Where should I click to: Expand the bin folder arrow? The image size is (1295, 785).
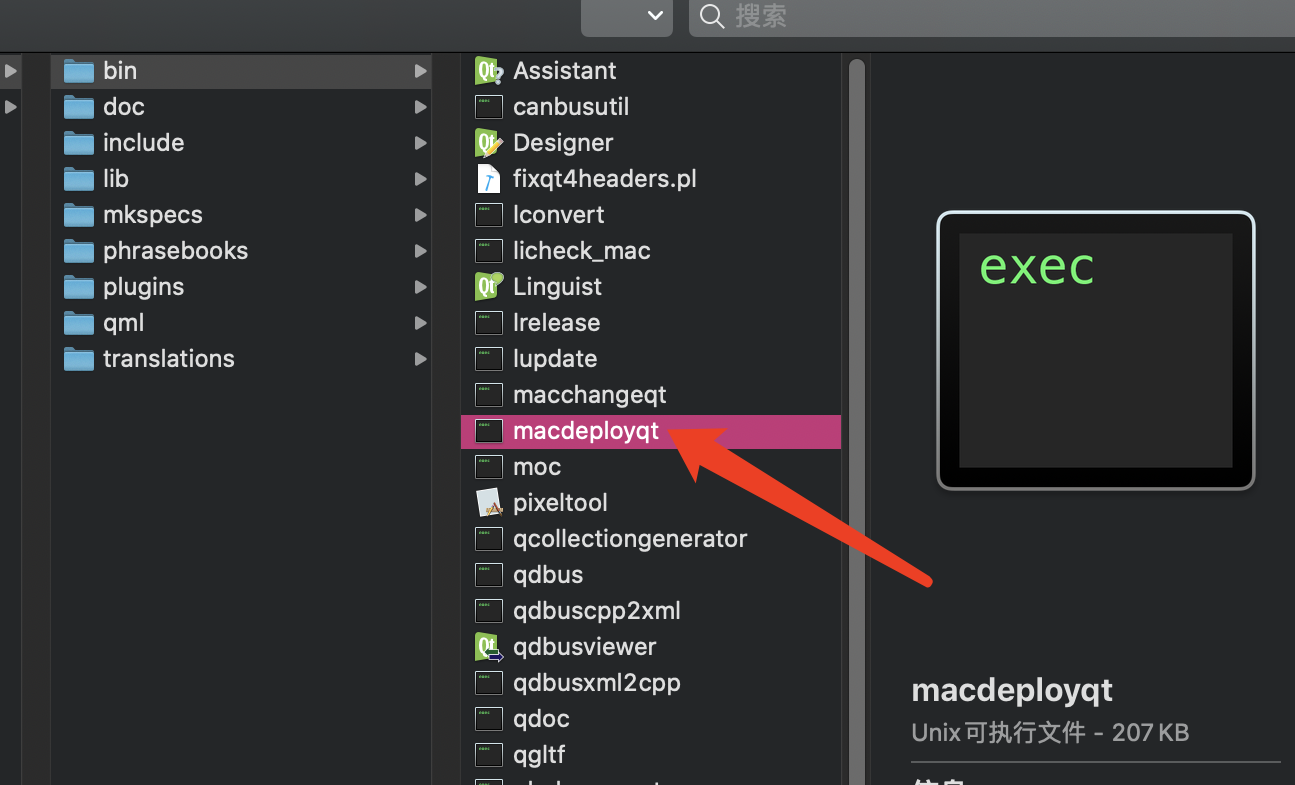point(421,71)
